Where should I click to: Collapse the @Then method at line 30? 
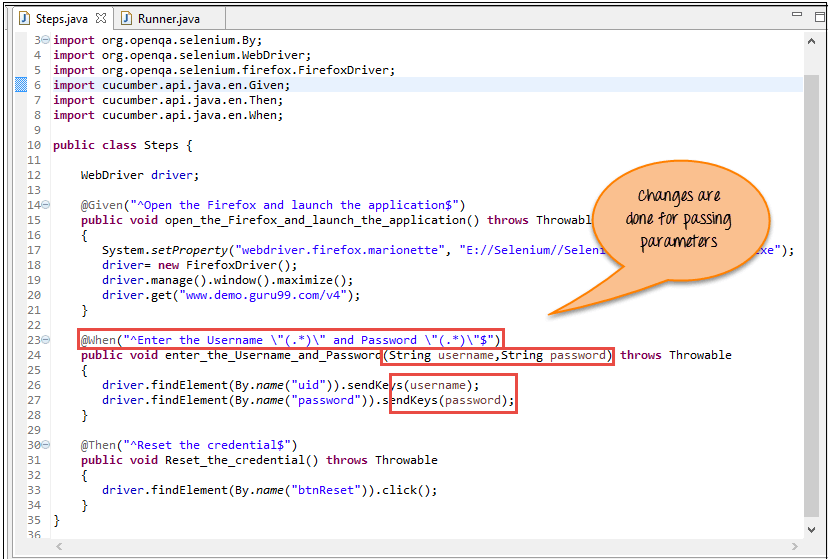coord(46,445)
